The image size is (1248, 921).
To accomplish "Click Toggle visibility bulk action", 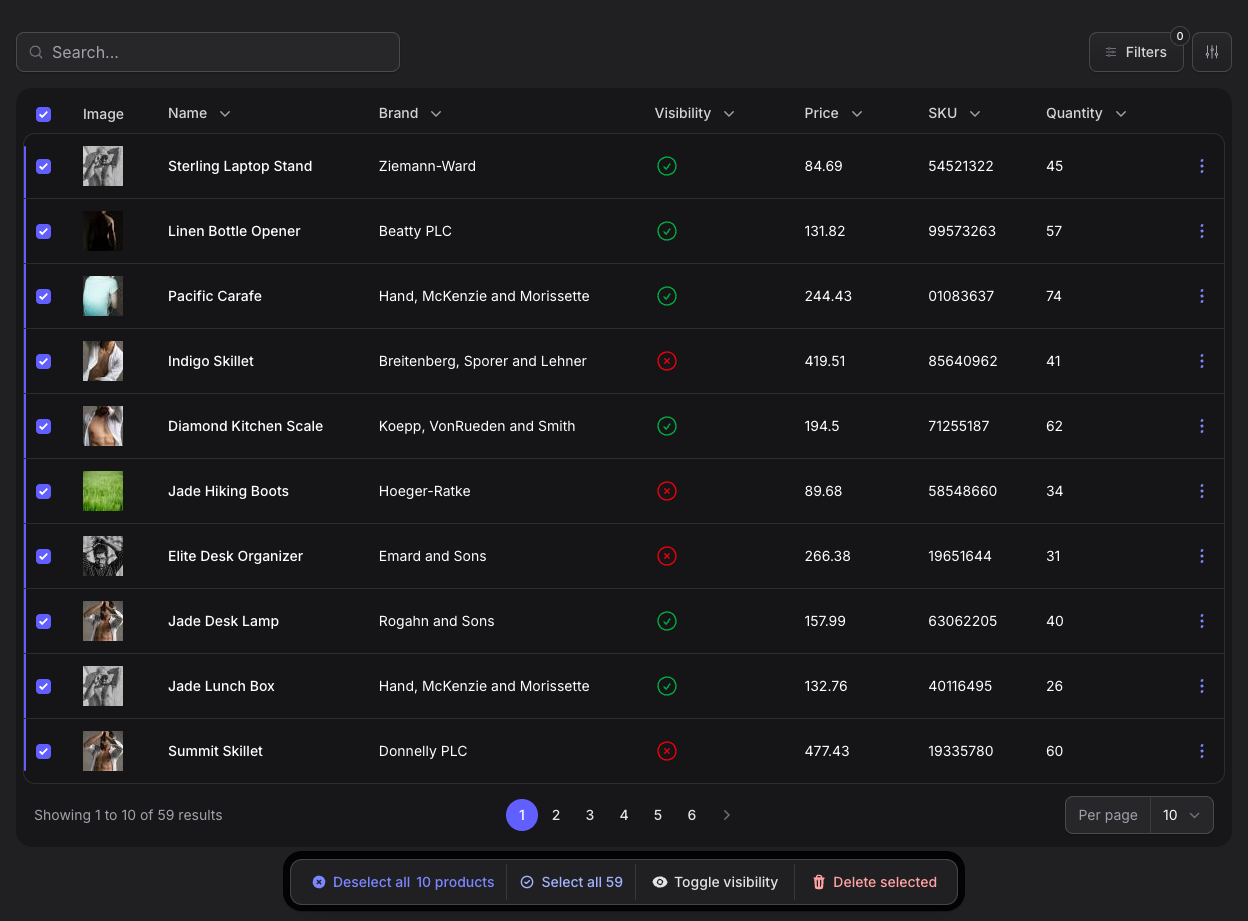I will point(715,882).
